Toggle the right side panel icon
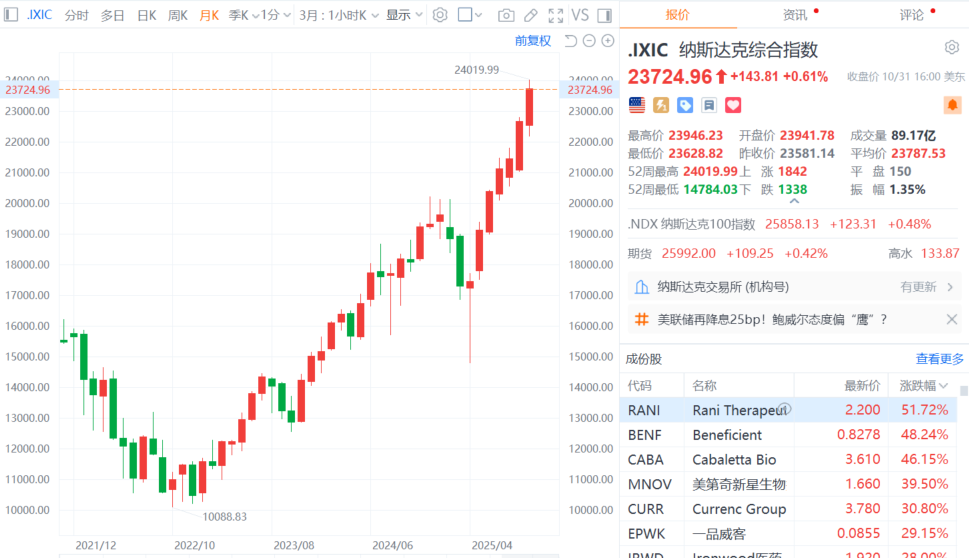Screen dimensions: 969x558 605,15
